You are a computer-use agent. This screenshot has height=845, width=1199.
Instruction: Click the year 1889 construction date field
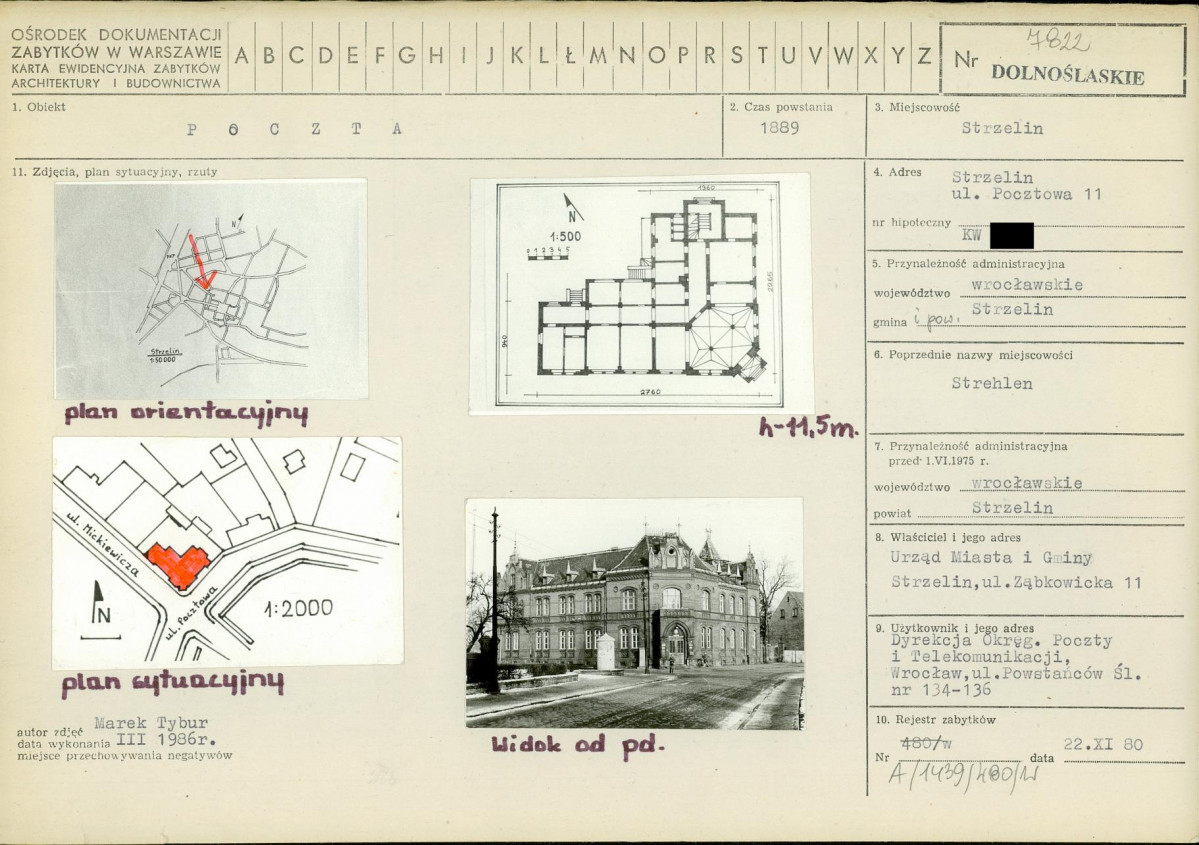(x=779, y=128)
